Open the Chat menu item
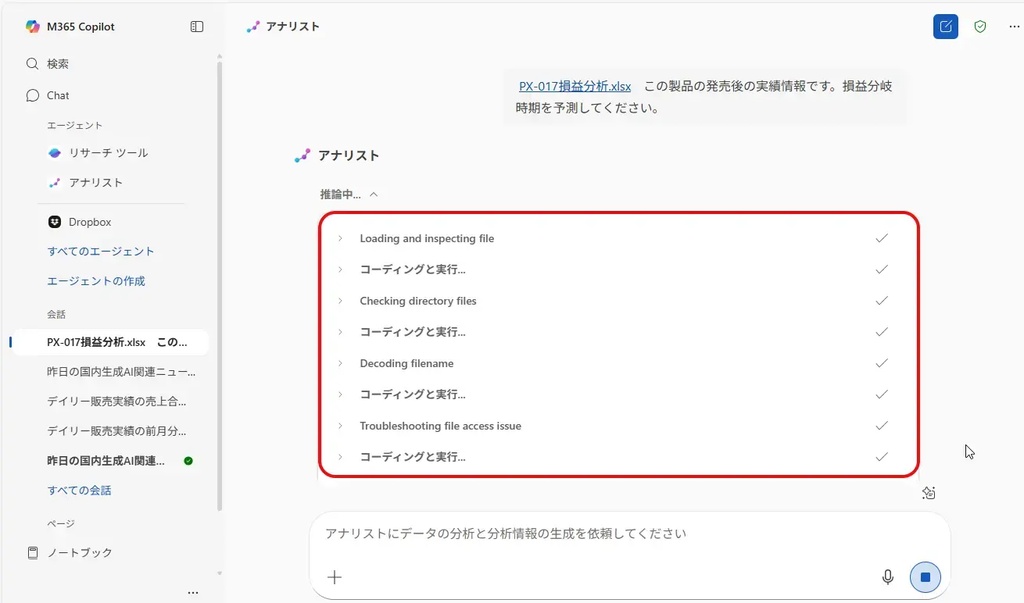Screen dimensions: 1024x603 point(58,96)
